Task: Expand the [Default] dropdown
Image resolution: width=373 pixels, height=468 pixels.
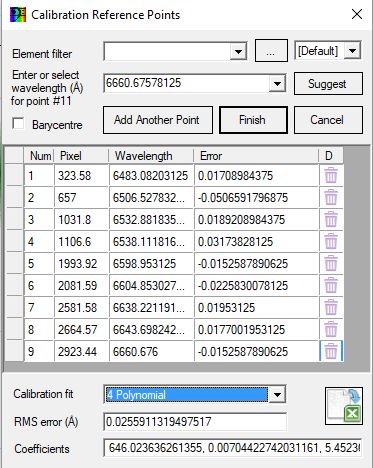Action: pos(352,51)
